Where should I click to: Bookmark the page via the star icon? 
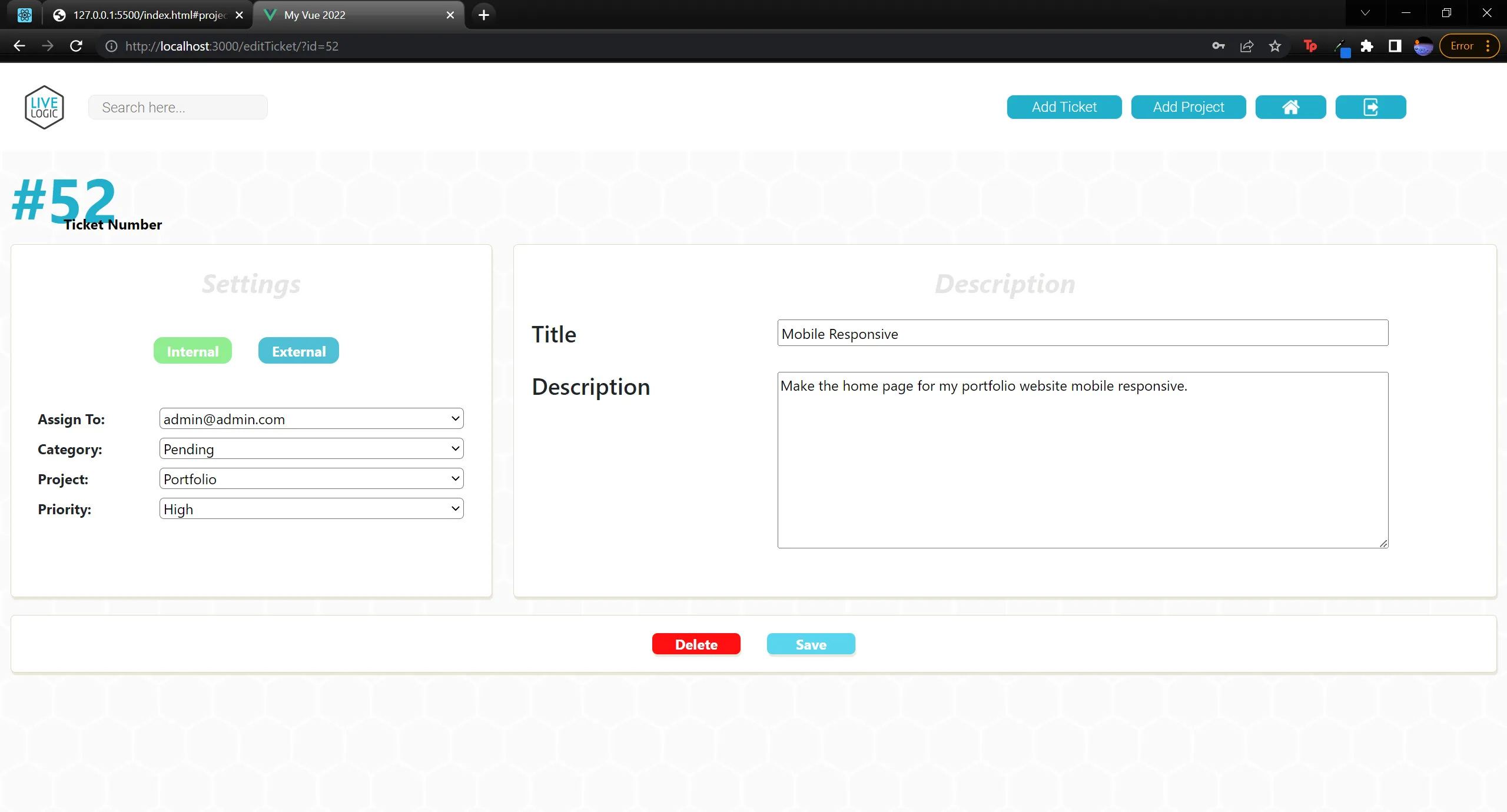coord(1275,46)
